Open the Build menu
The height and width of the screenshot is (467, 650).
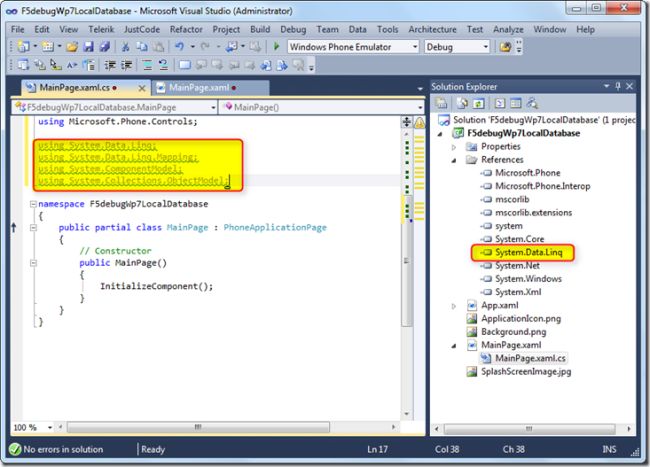(260, 29)
